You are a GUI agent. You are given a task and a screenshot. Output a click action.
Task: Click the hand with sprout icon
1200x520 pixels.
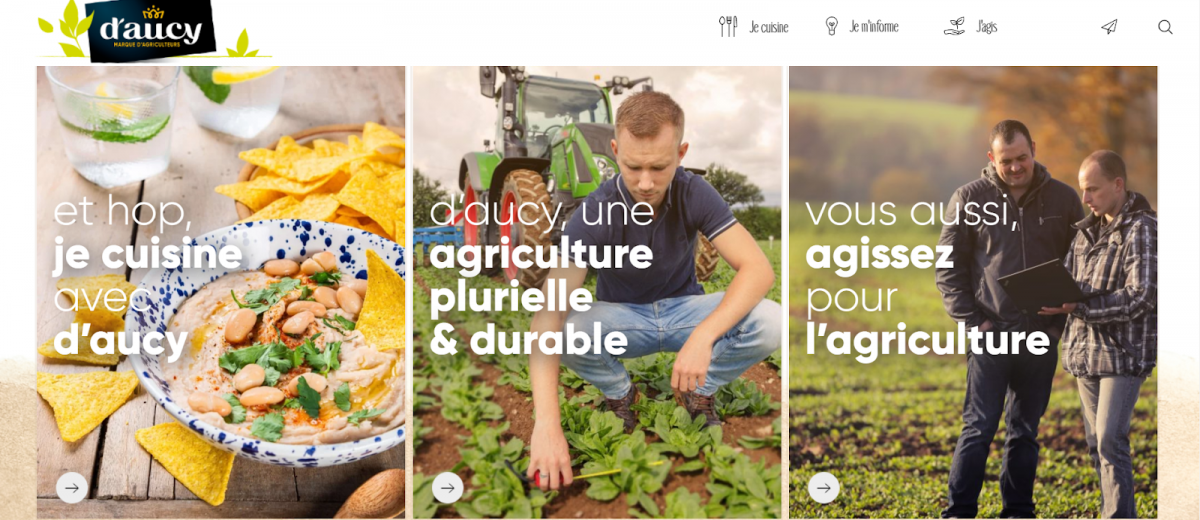[954, 27]
